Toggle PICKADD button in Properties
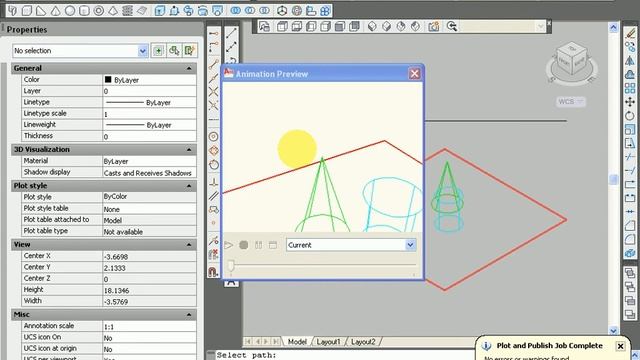Image resolution: width=640 pixels, height=360 pixels. pyautogui.click(x=158, y=51)
